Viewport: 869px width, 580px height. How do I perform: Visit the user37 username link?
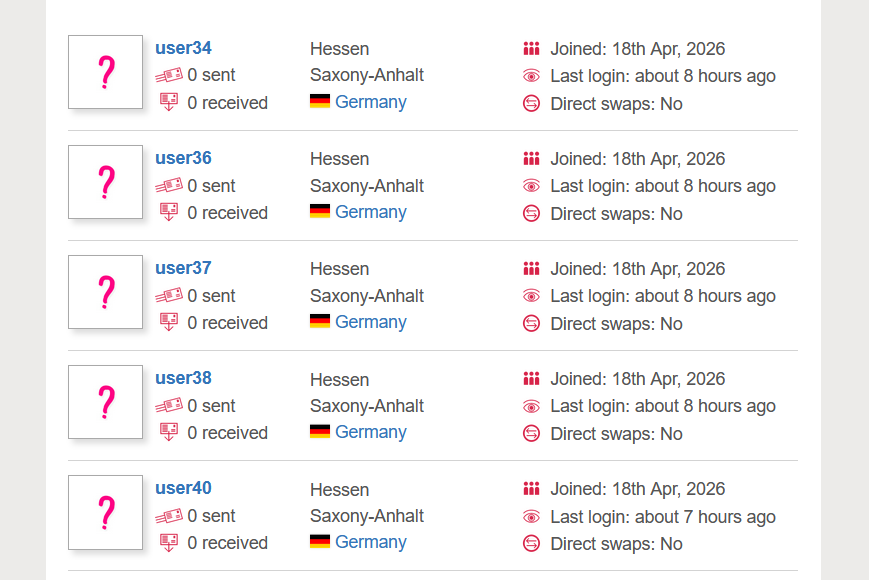[183, 268]
